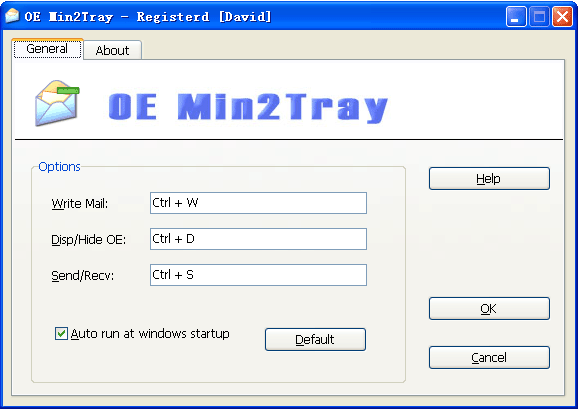Screen dimensions: 579x410
Task: Click the envelope icon in the title bar
Action: click(12, 16)
